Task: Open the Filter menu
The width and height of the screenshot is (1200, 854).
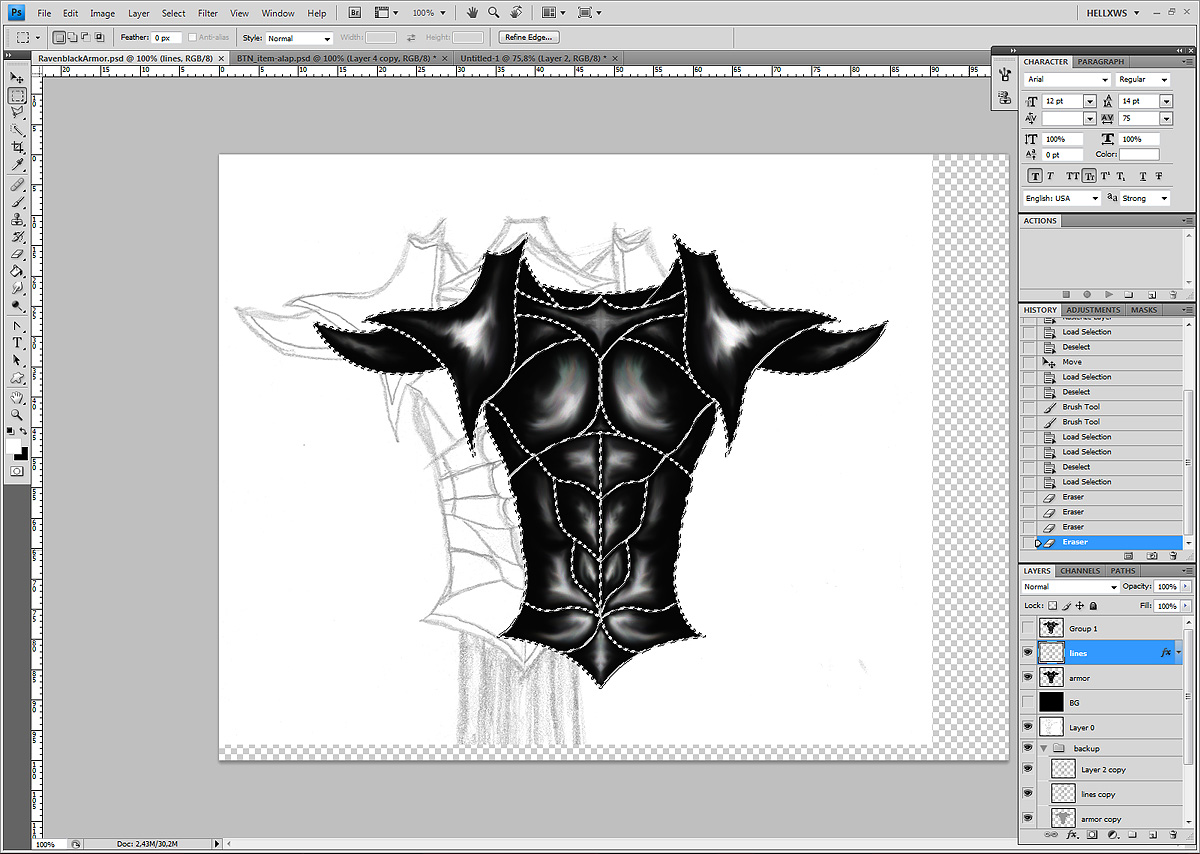Action: coord(208,13)
